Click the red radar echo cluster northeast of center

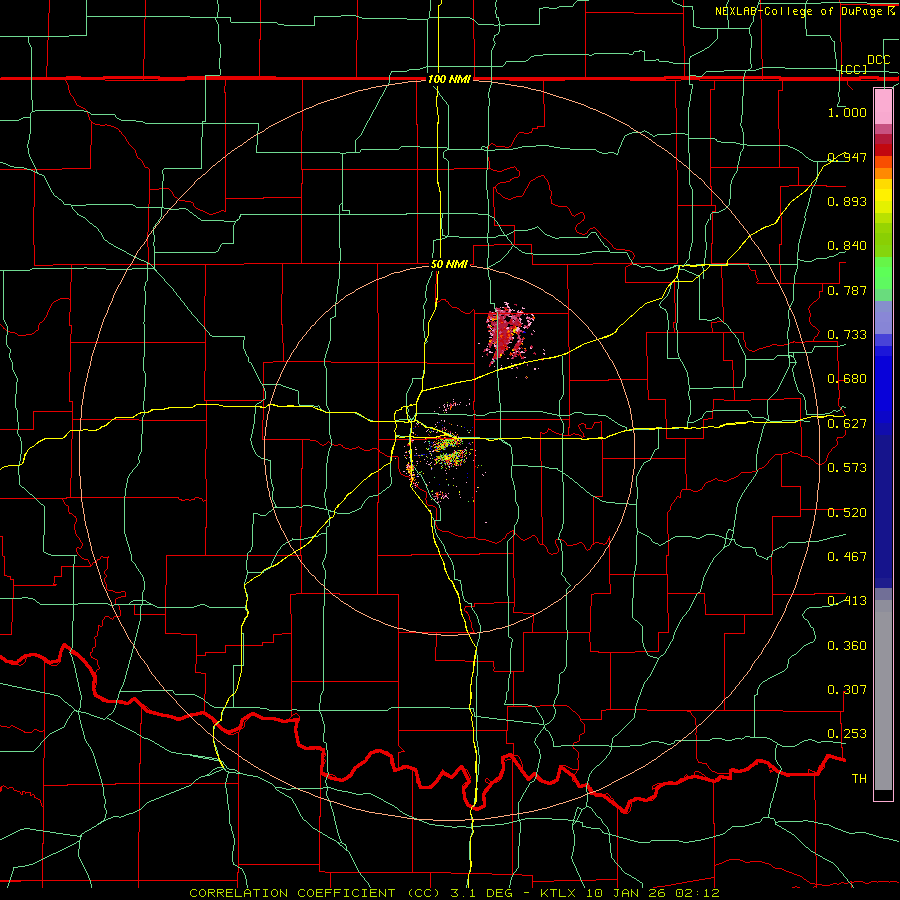(x=506, y=334)
